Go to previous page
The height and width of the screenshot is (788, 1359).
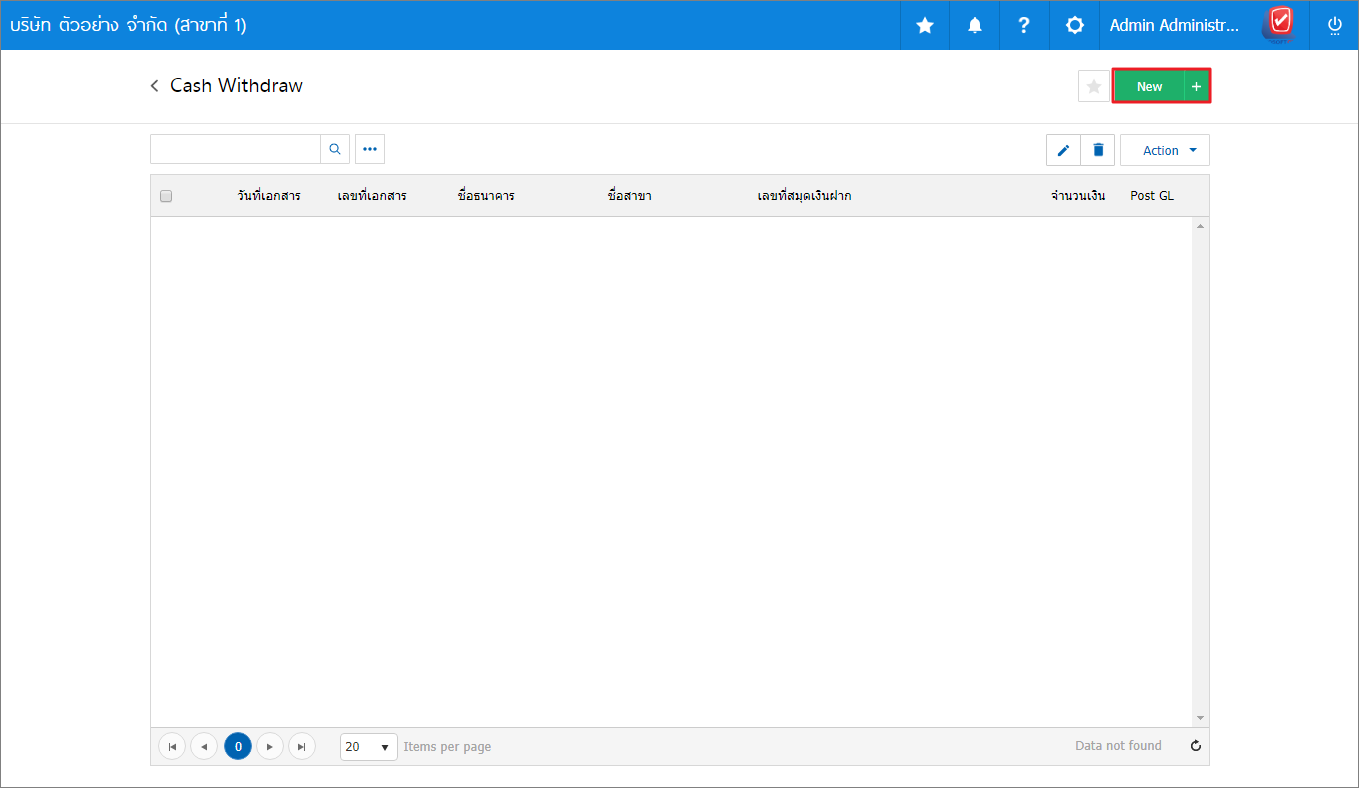[x=204, y=747]
